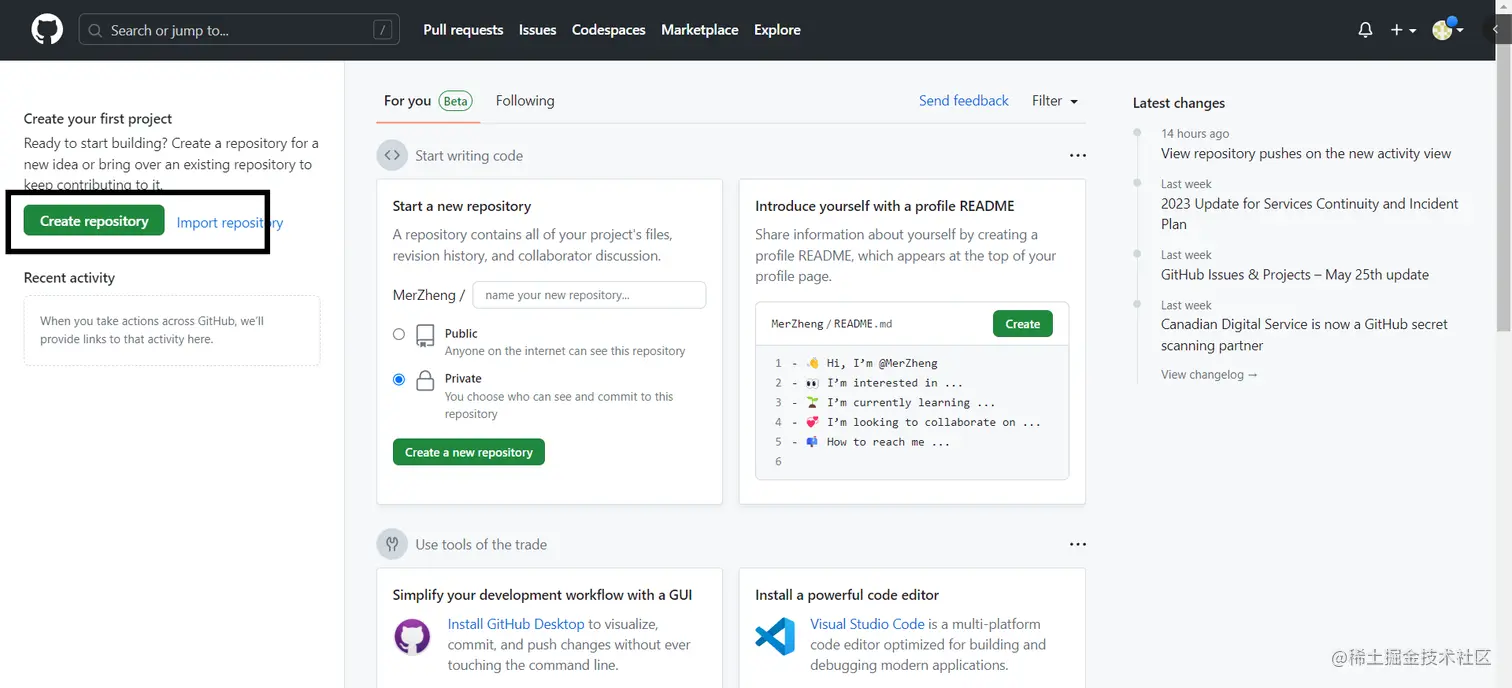Viewport: 1512px width, 688px height.
Task: Expand the Filter dropdown
Action: (x=1055, y=101)
